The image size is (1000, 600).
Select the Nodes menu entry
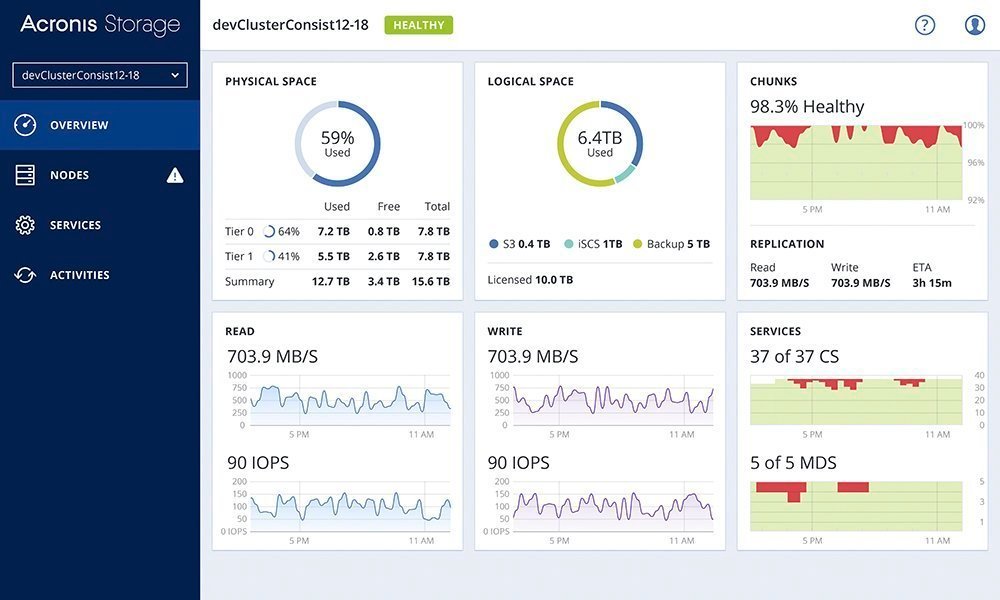[70, 174]
